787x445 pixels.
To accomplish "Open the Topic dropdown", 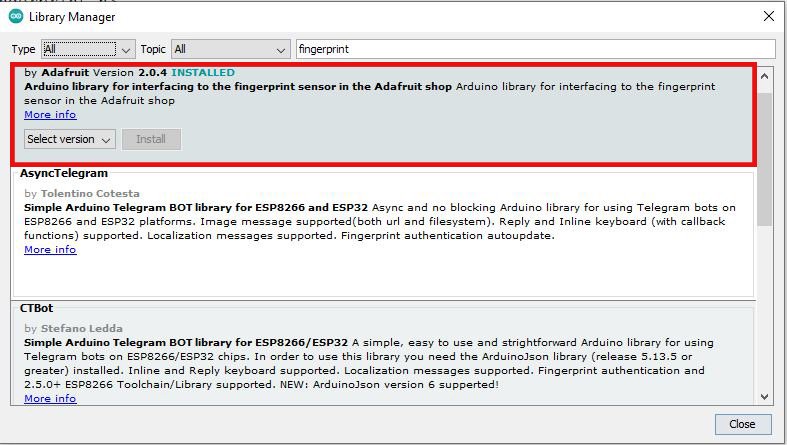I will pos(230,49).
